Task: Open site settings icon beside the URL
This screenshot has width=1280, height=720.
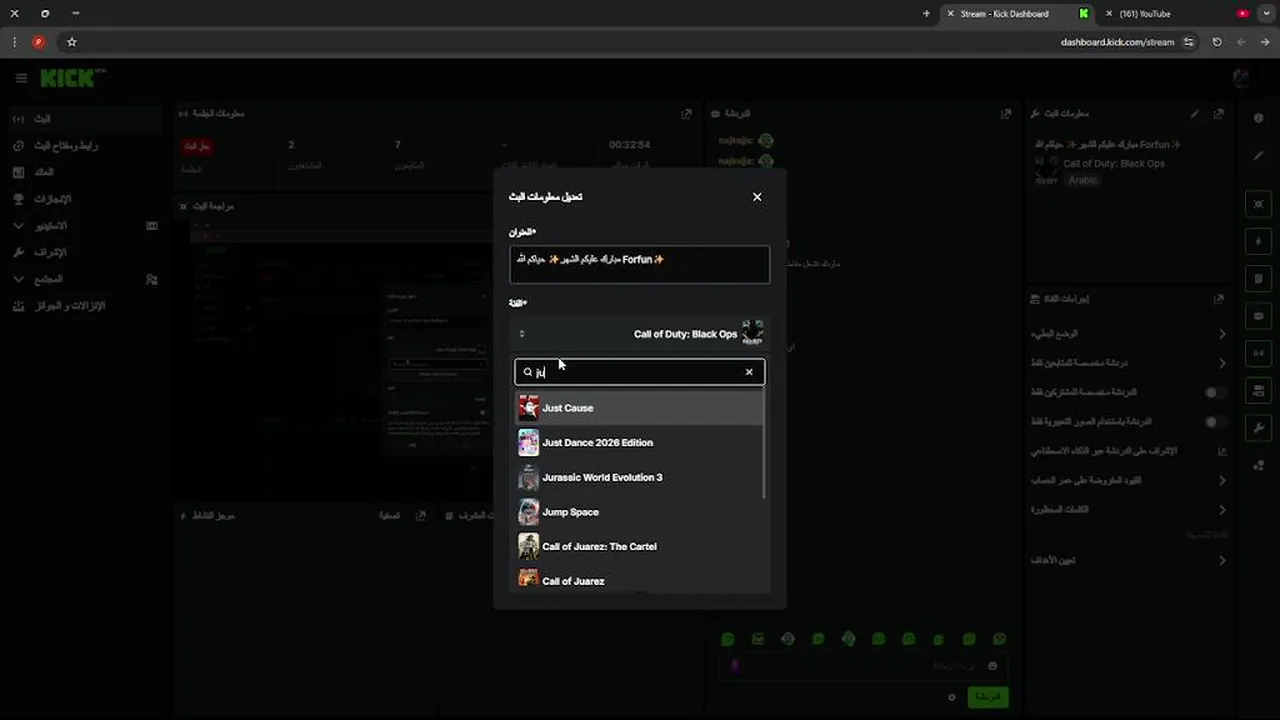Action: (x=1188, y=42)
